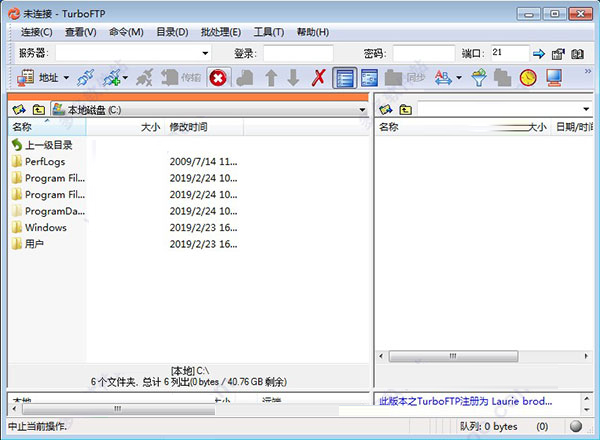Click remote pane up-folder icon

(405, 110)
